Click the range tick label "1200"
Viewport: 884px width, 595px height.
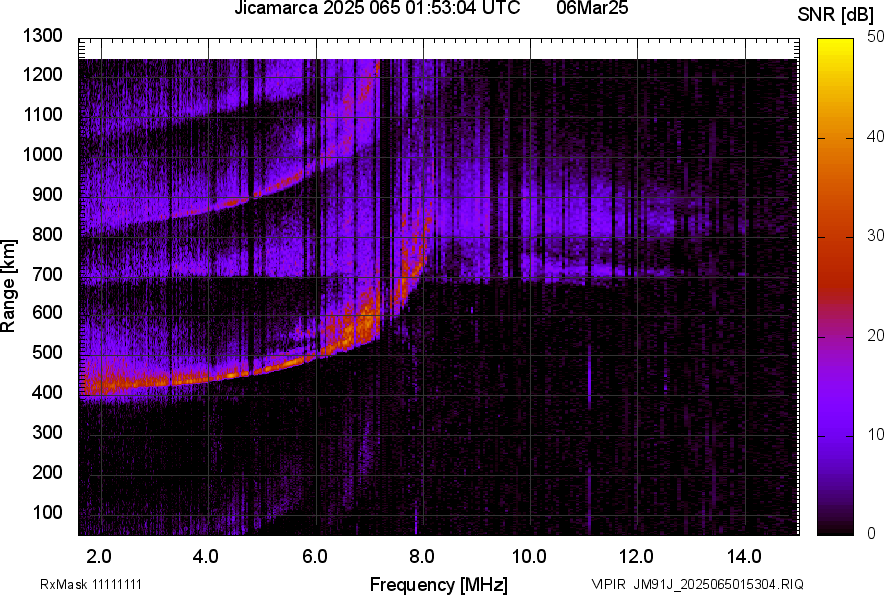pyautogui.click(x=42, y=74)
